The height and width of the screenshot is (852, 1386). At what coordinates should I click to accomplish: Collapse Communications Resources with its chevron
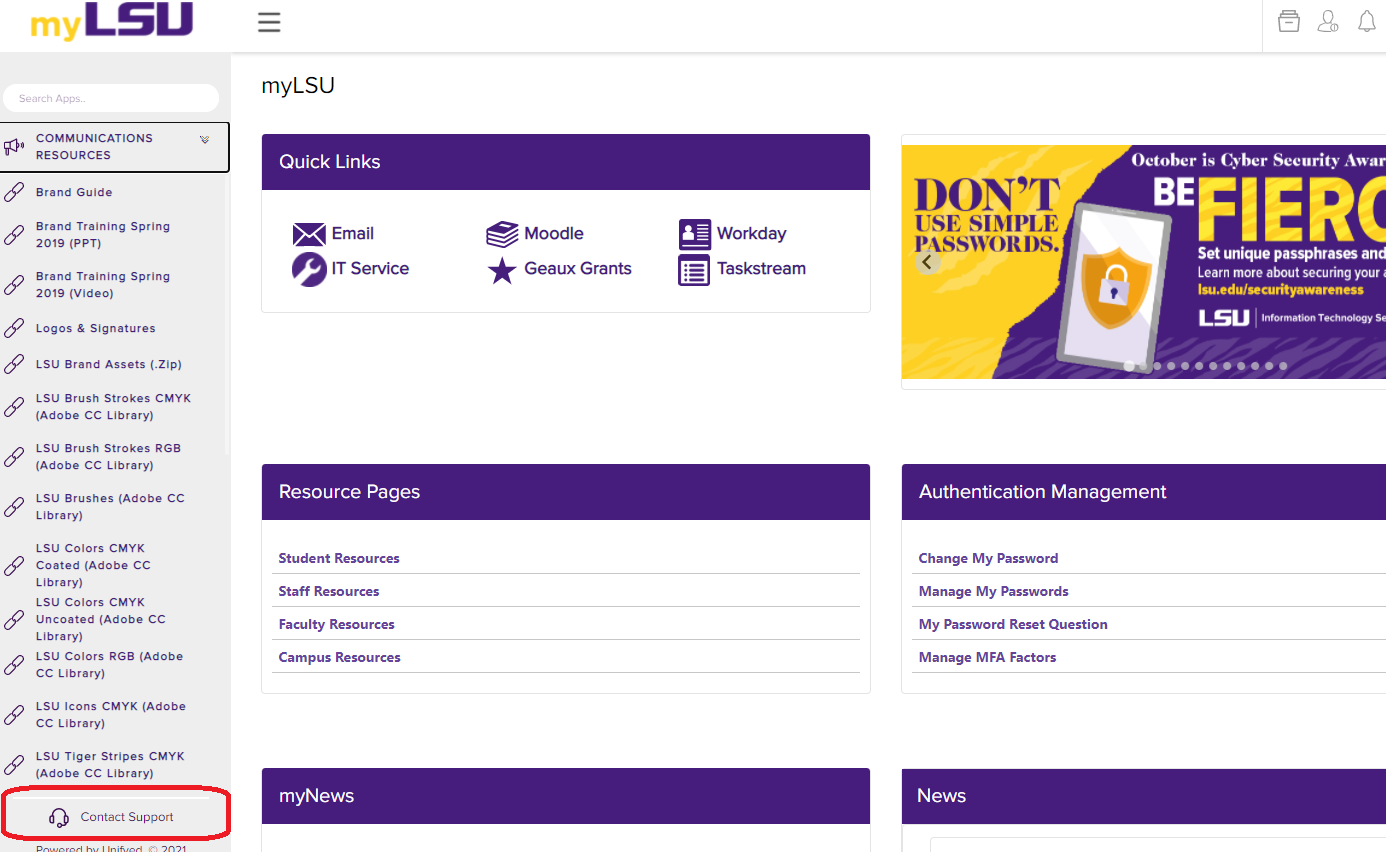click(x=205, y=139)
